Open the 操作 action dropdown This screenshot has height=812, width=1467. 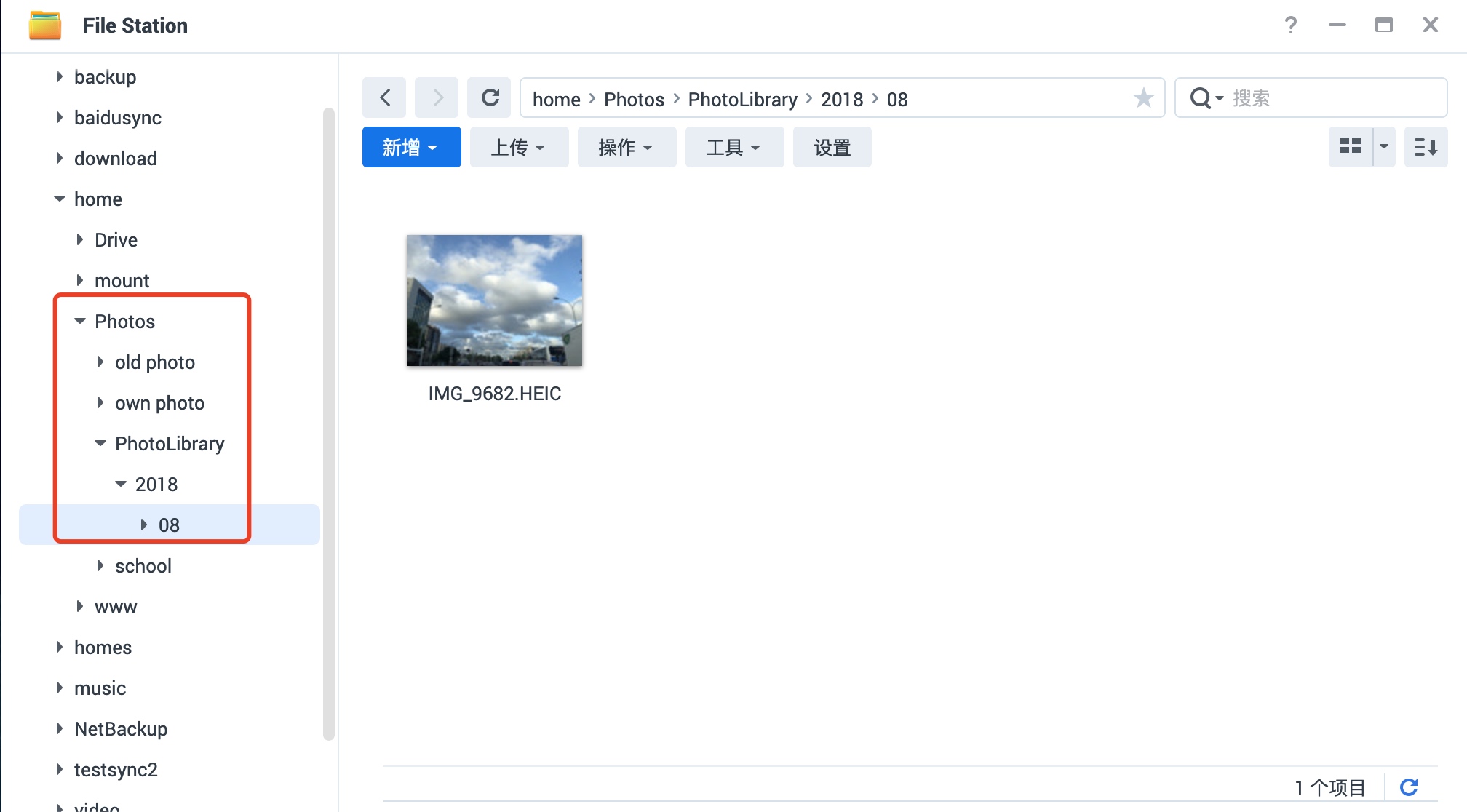click(x=627, y=147)
